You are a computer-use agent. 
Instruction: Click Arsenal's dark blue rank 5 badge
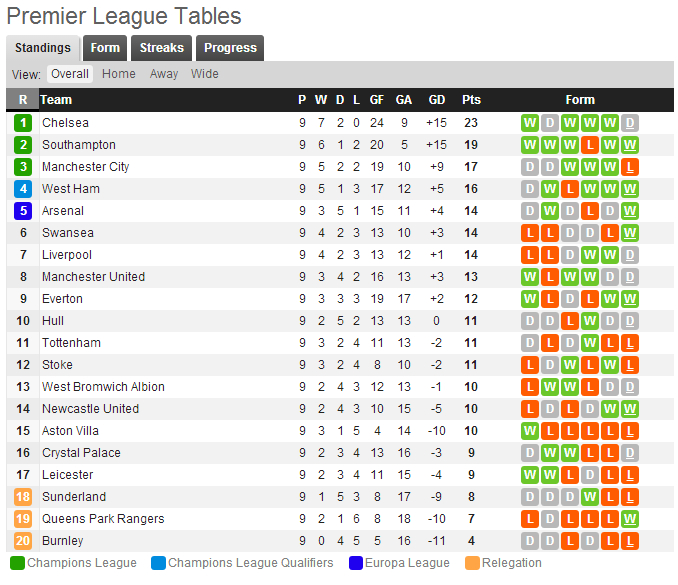pos(23,211)
